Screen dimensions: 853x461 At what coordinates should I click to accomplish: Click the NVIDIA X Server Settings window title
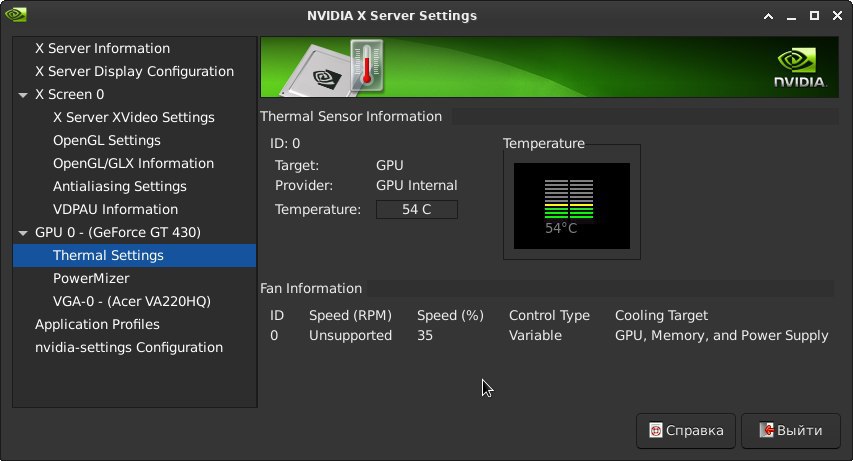click(392, 16)
